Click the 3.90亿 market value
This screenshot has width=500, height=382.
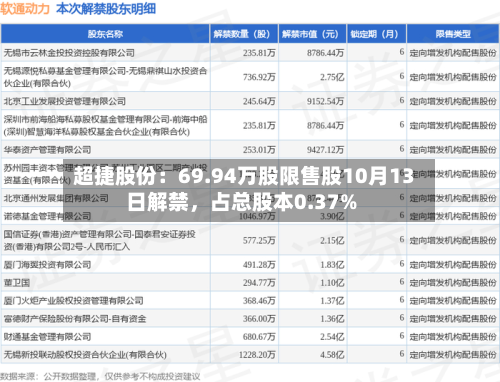pos(332,216)
